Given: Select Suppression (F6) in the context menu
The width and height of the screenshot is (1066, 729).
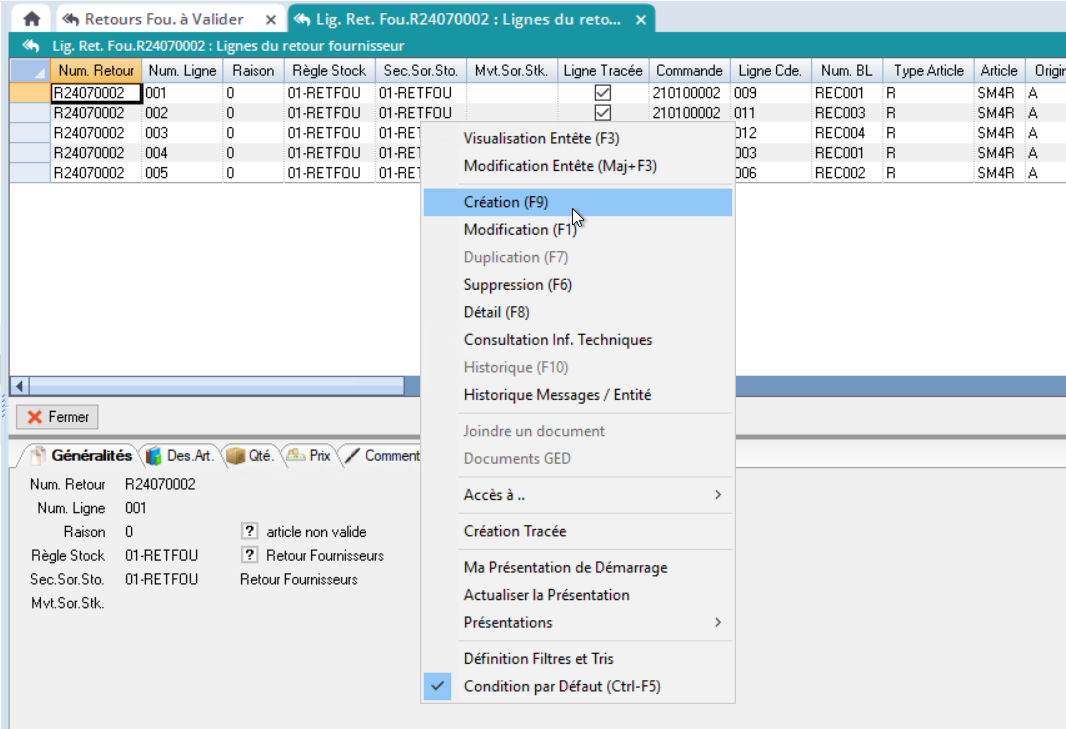Looking at the screenshot, I should click(518, 285).
